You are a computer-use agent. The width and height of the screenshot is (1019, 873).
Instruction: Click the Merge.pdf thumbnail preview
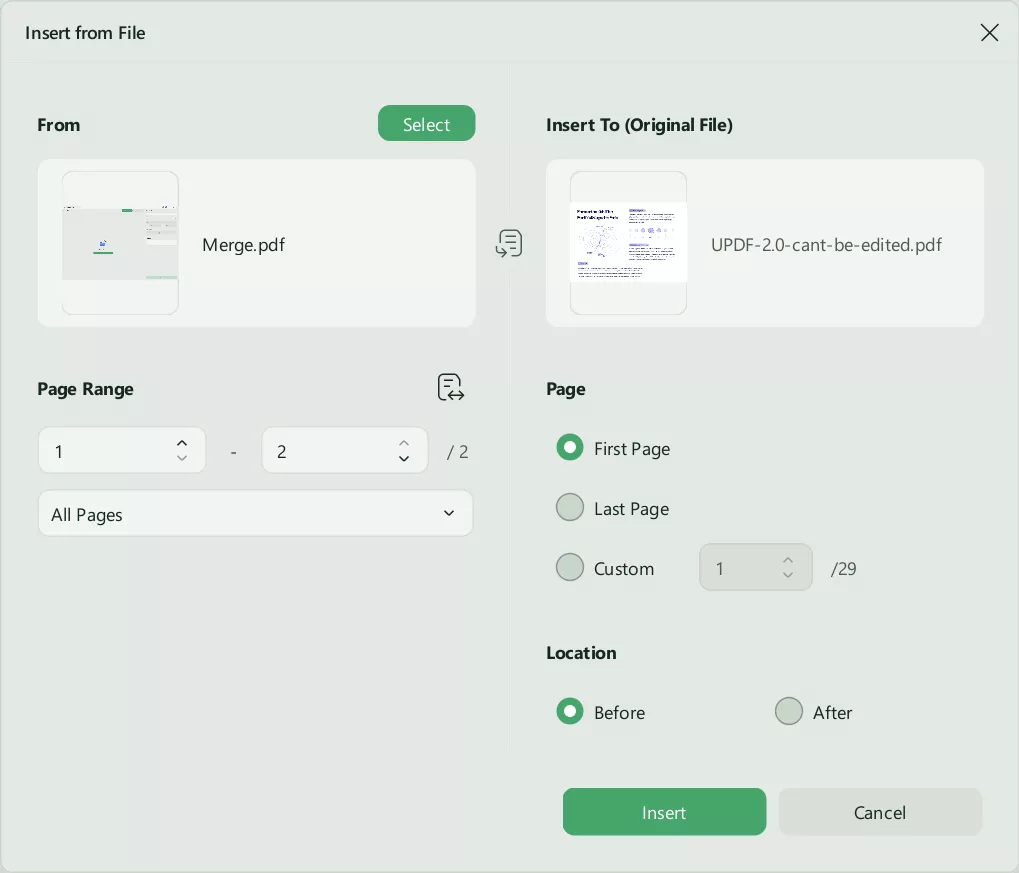coord(120,243)
